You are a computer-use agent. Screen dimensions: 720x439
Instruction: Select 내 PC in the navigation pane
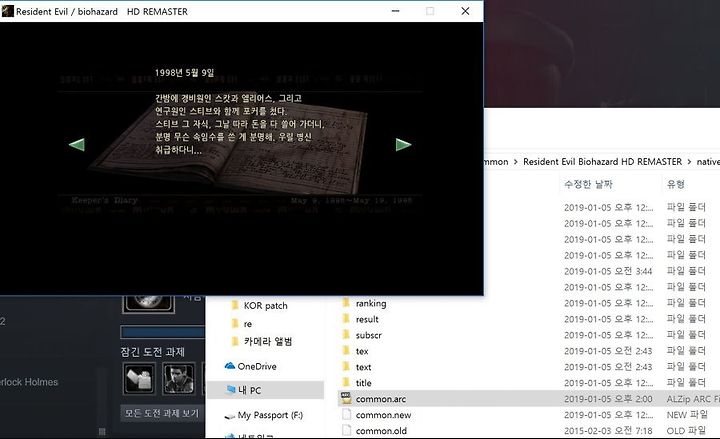(x=265, y=390)
